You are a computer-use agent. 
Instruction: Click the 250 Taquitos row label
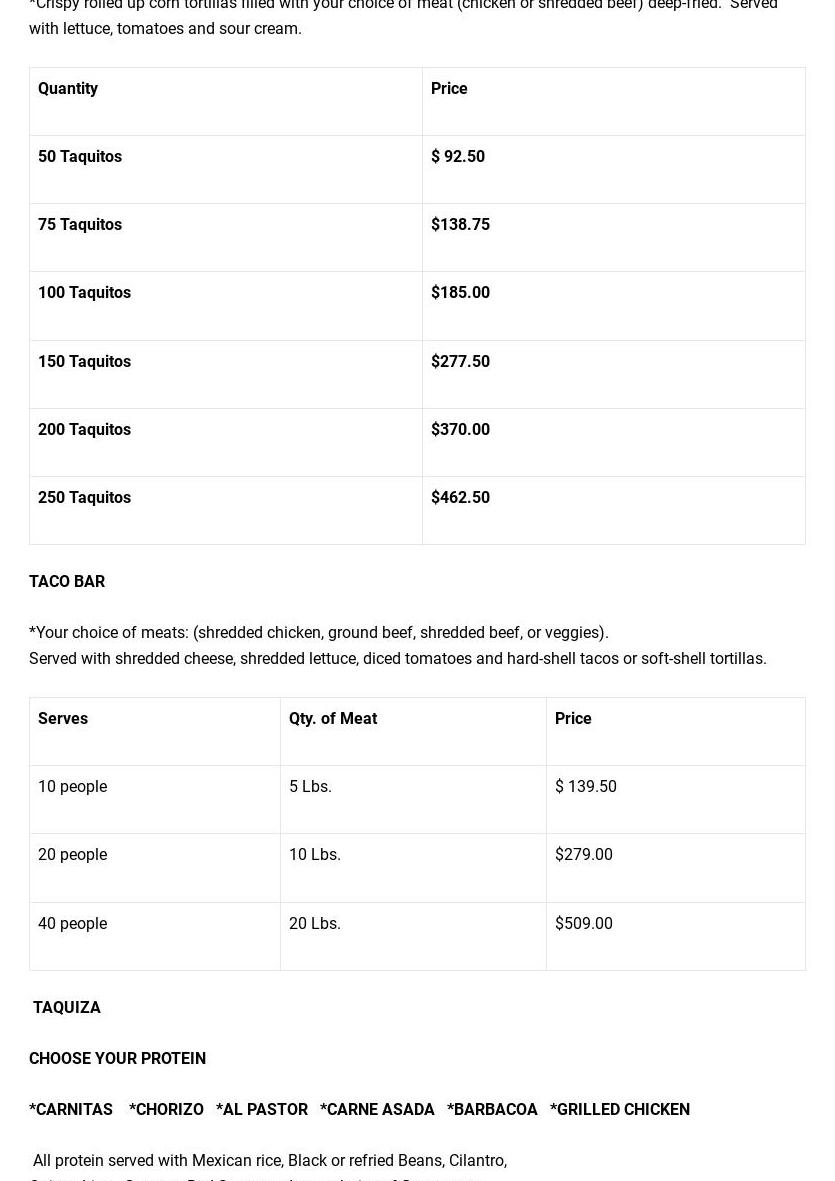[84, 498]
